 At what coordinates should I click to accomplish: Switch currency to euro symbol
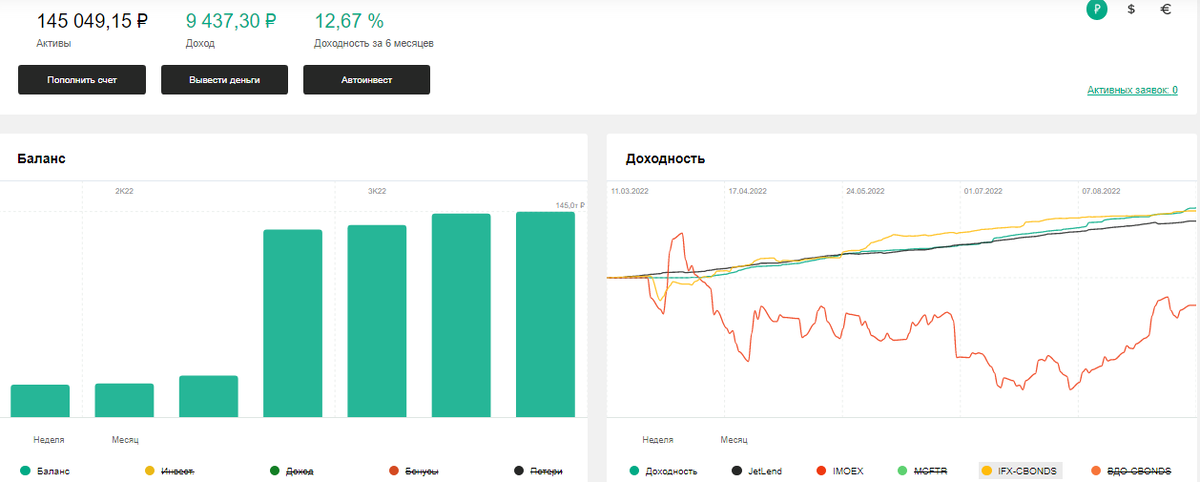click(1165, 9)
